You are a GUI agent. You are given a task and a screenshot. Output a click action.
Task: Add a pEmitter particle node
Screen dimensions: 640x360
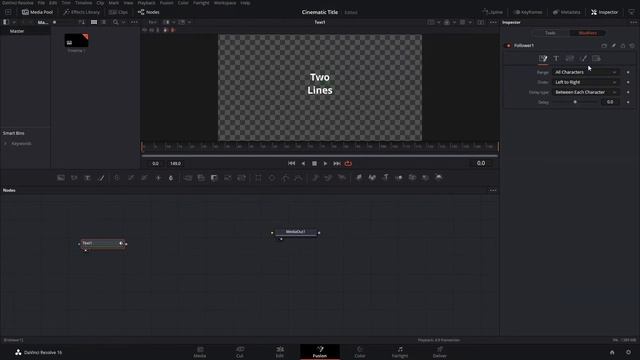[x=315, y=178]
